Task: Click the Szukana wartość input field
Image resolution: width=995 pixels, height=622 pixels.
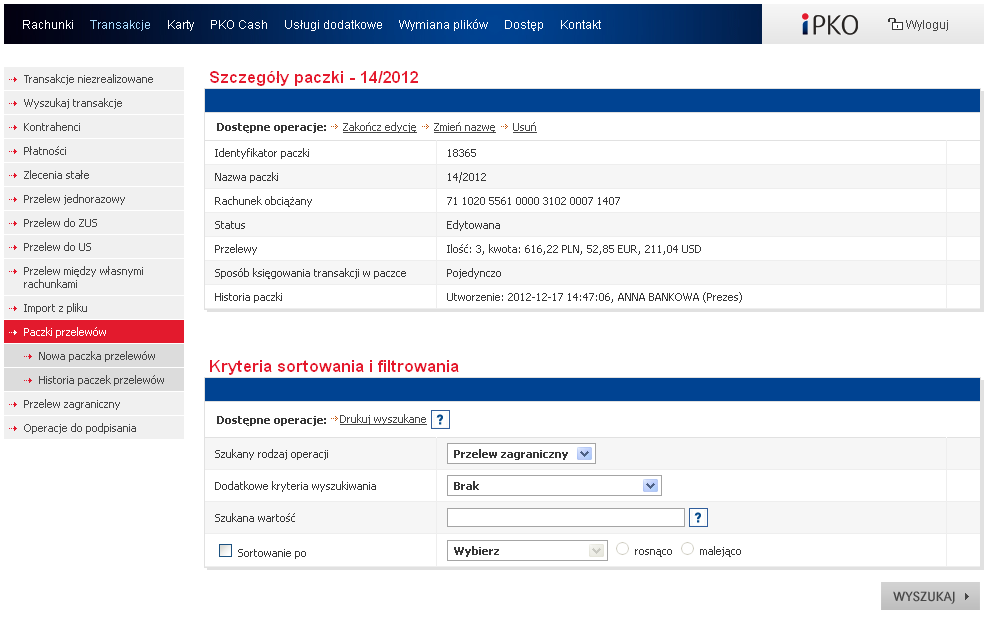Action: click(x=566, y=517)
